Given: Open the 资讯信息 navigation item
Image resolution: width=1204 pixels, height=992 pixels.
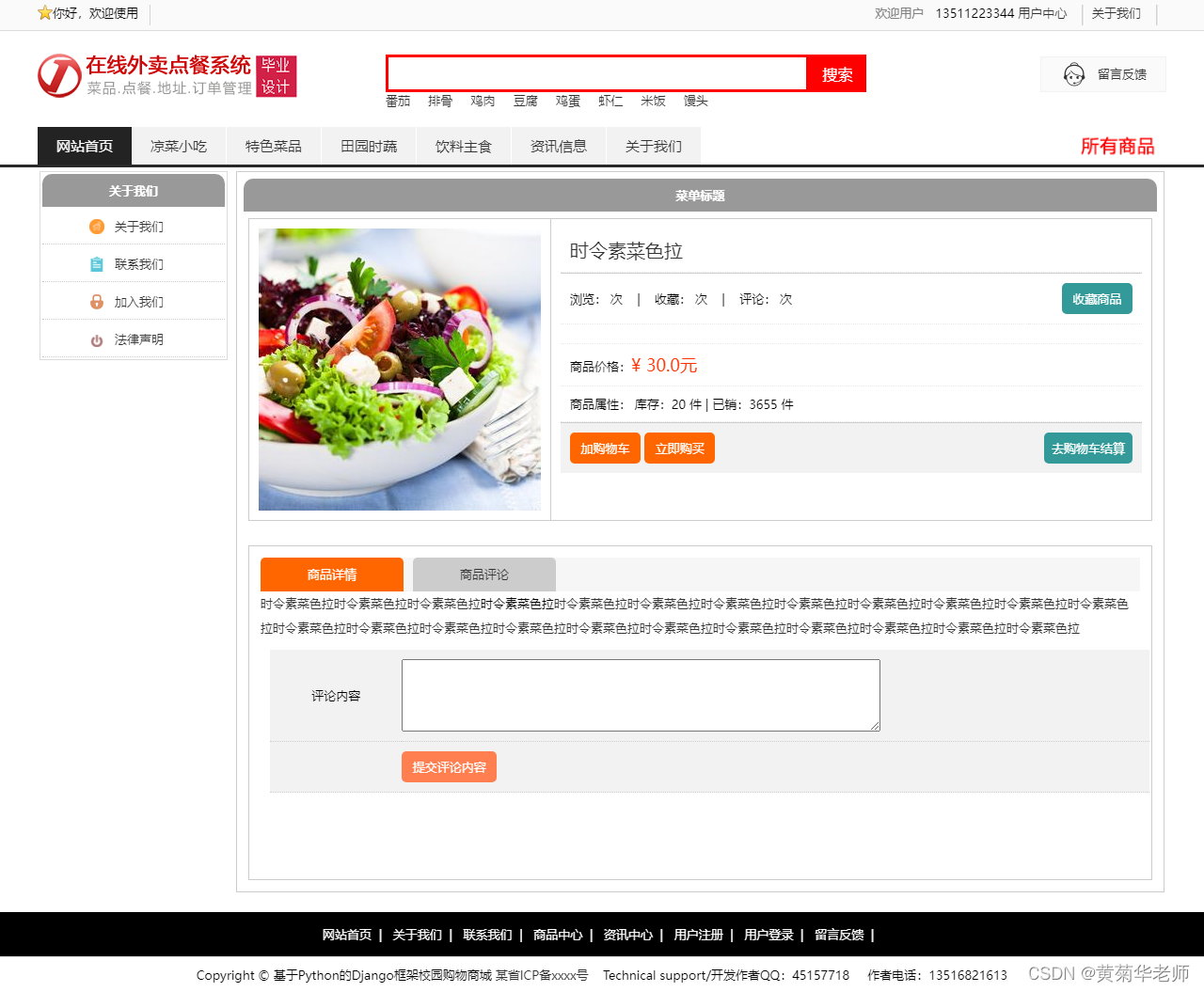Looking at the screenshot, I should (x=559, y=146).
